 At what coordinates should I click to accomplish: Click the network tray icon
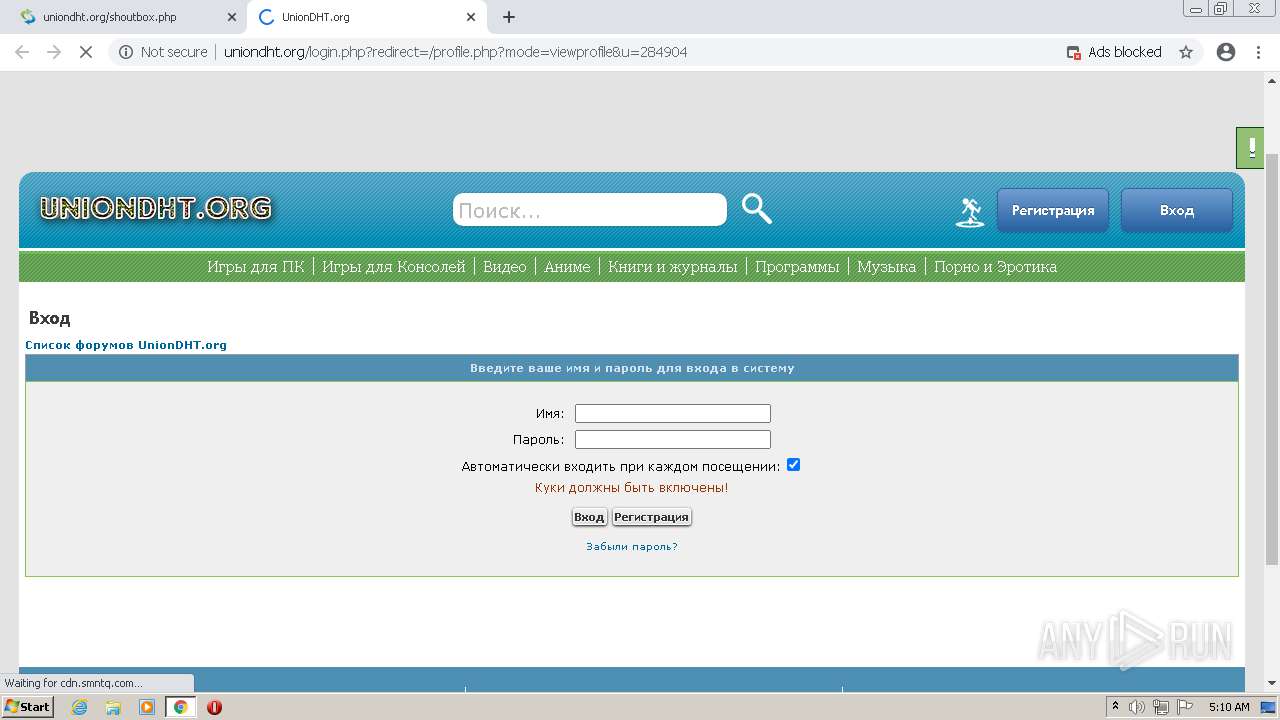(x=1161, y=707)
